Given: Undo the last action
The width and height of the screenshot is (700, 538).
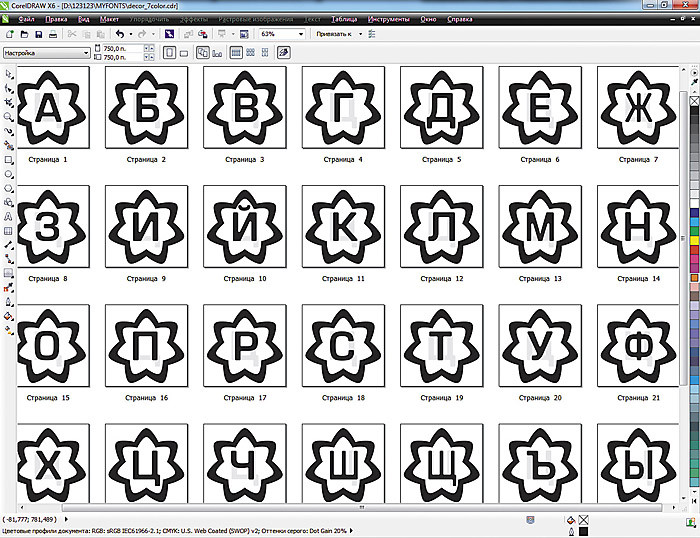Looking at the screenshot, I should click(x=120, y=34).
